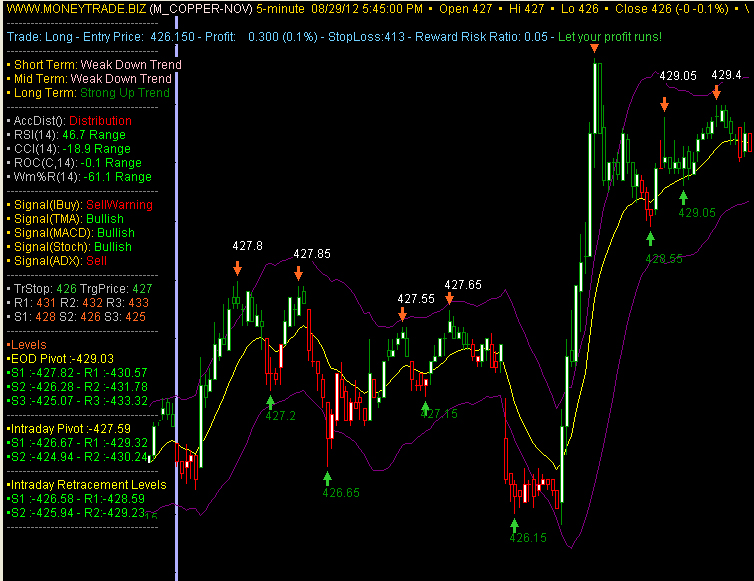Click the orange sell arrow under 427.8
This screenshot has width=754, height=581.
(x=237, y=268)
